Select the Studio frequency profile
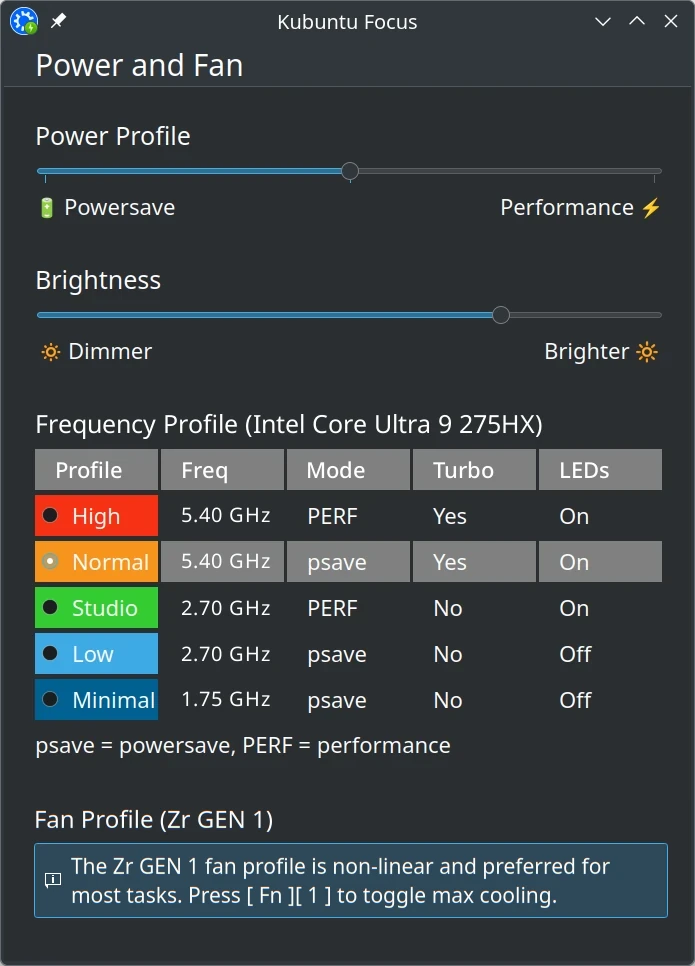Image resolution: width=695 pixels, height=966 pixels. tap(96, 607)
